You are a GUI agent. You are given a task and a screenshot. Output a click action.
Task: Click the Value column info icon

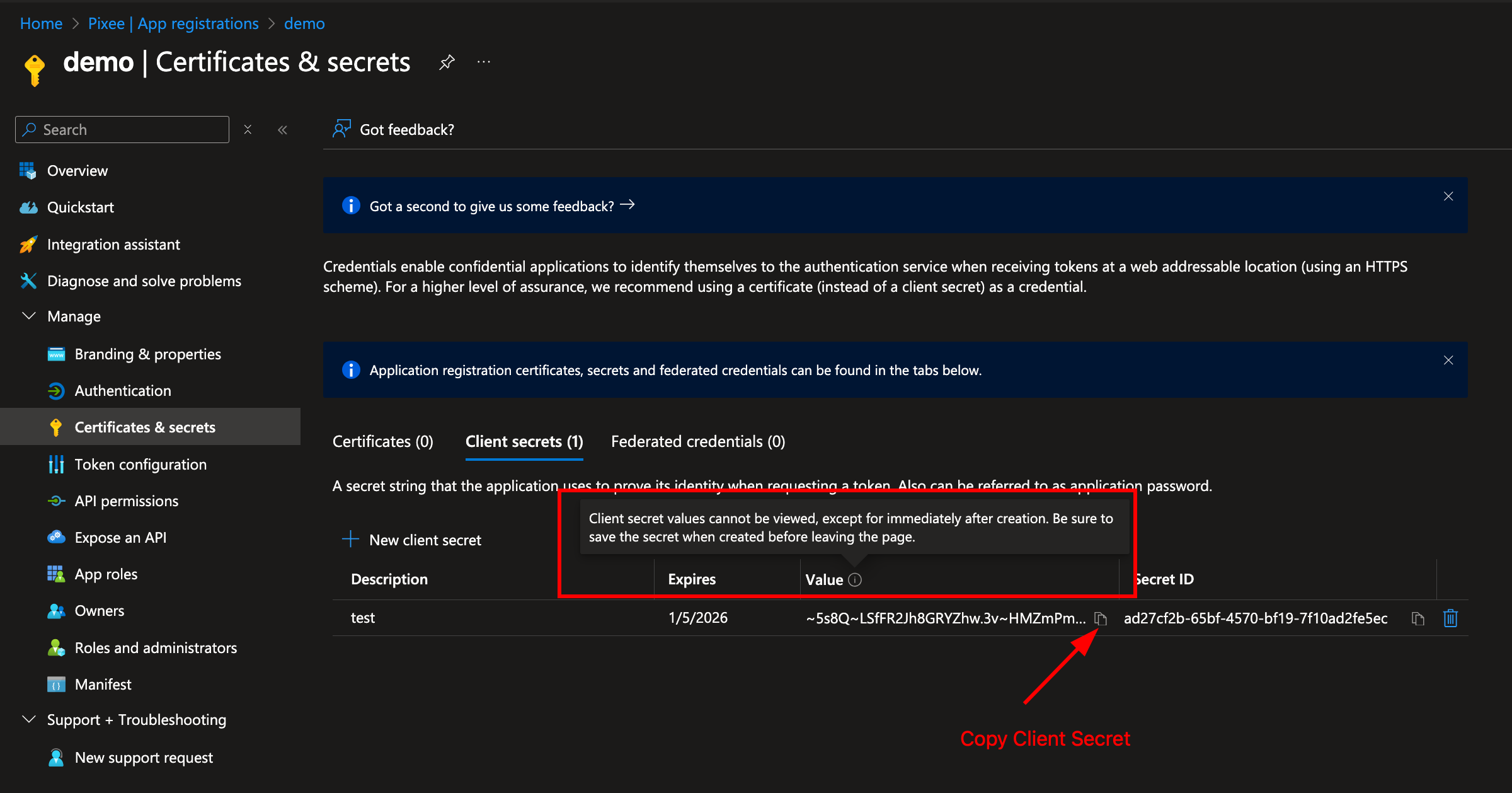click(855, 579)
